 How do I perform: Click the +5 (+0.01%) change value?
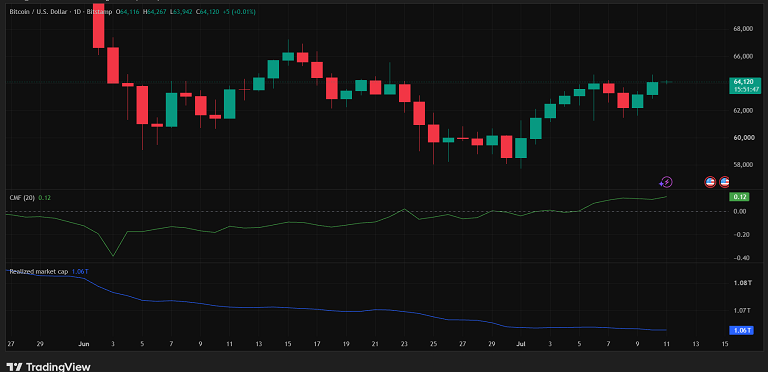click(x=239, y=11)
